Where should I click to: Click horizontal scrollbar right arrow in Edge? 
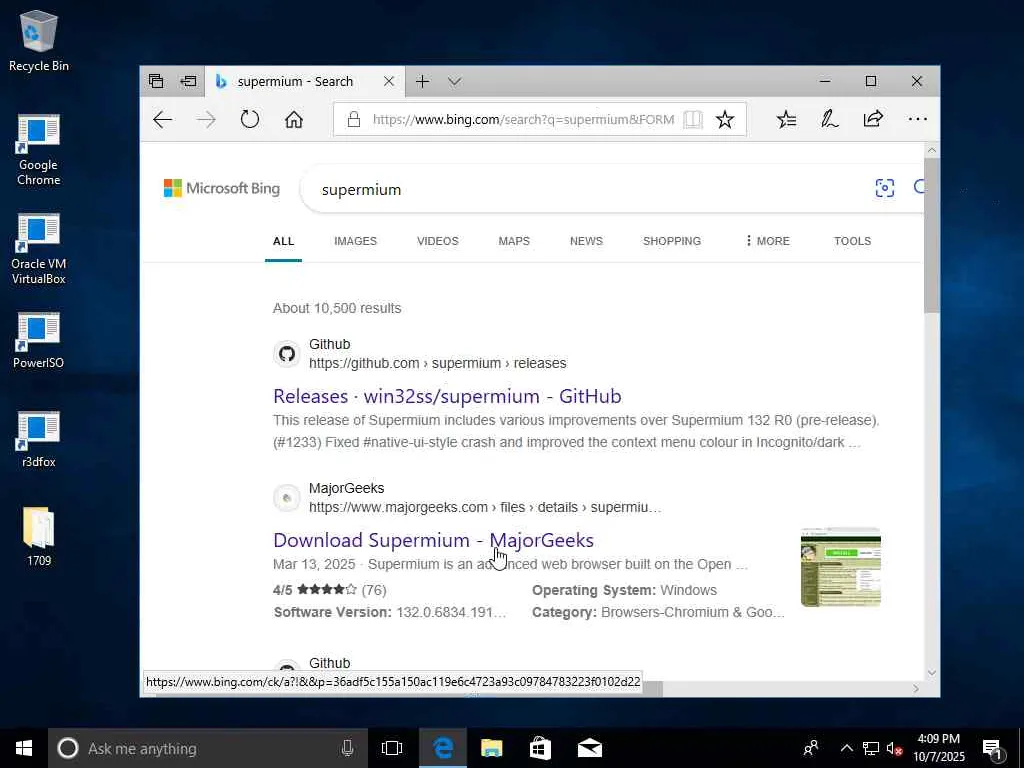(916, 688)
